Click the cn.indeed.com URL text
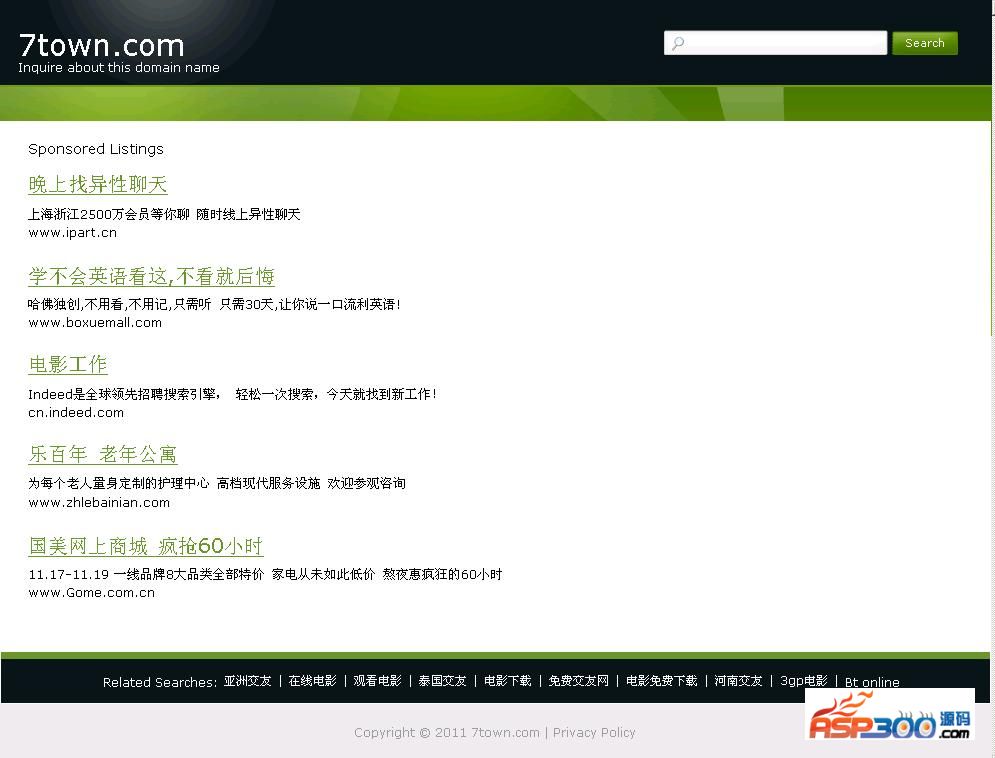This screenshot has width=995, height=758. [x=76, y=413]
